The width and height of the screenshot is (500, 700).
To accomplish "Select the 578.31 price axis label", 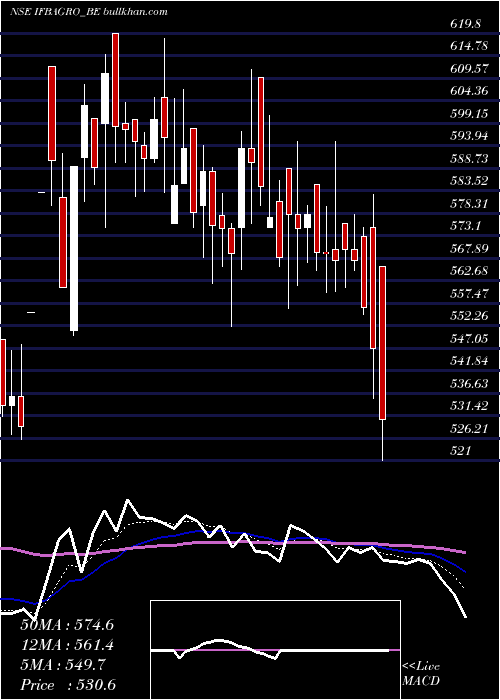I will (x=469, y=204).
